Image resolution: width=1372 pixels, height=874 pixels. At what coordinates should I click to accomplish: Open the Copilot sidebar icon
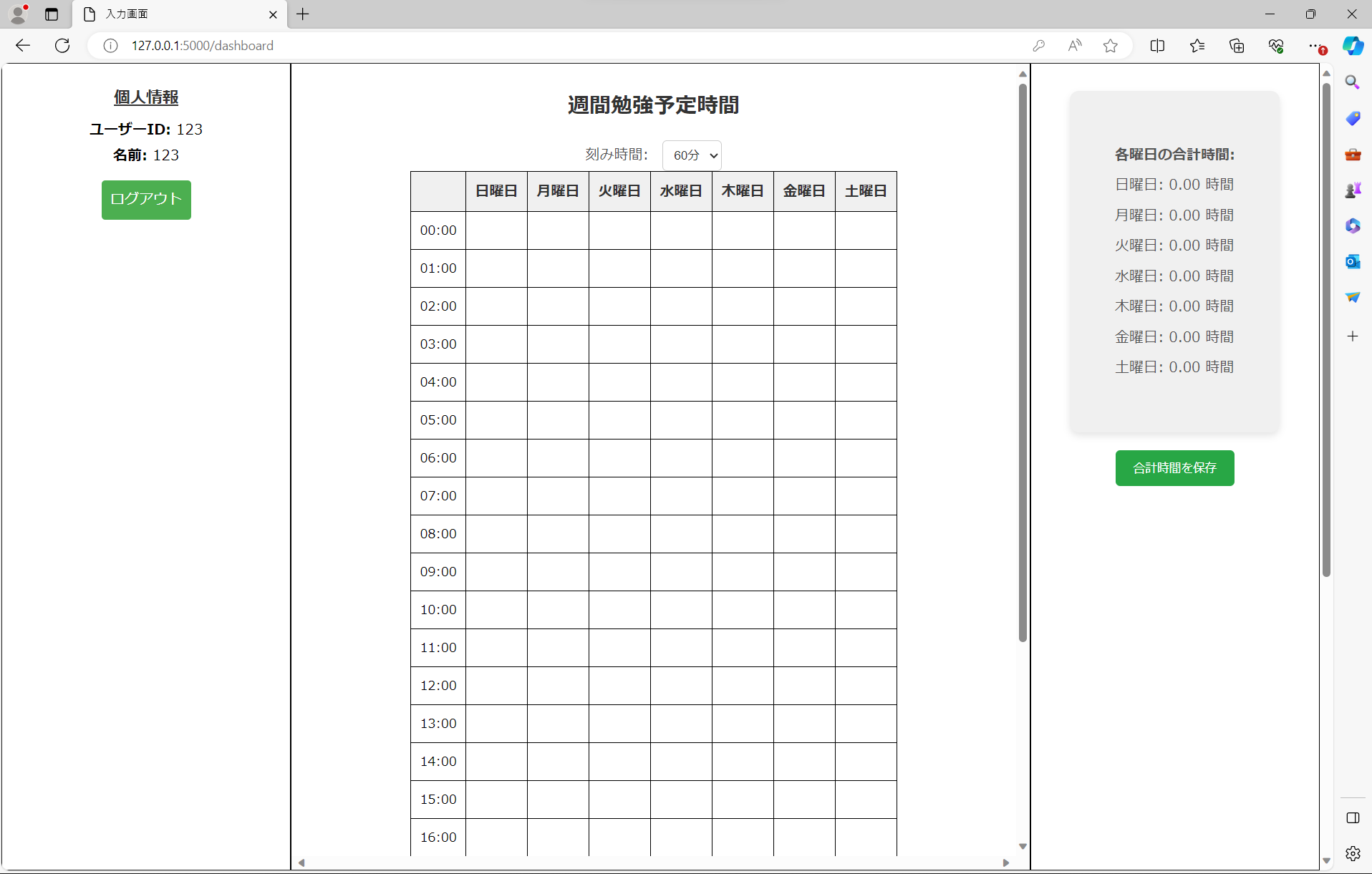tap(1352, 46)
